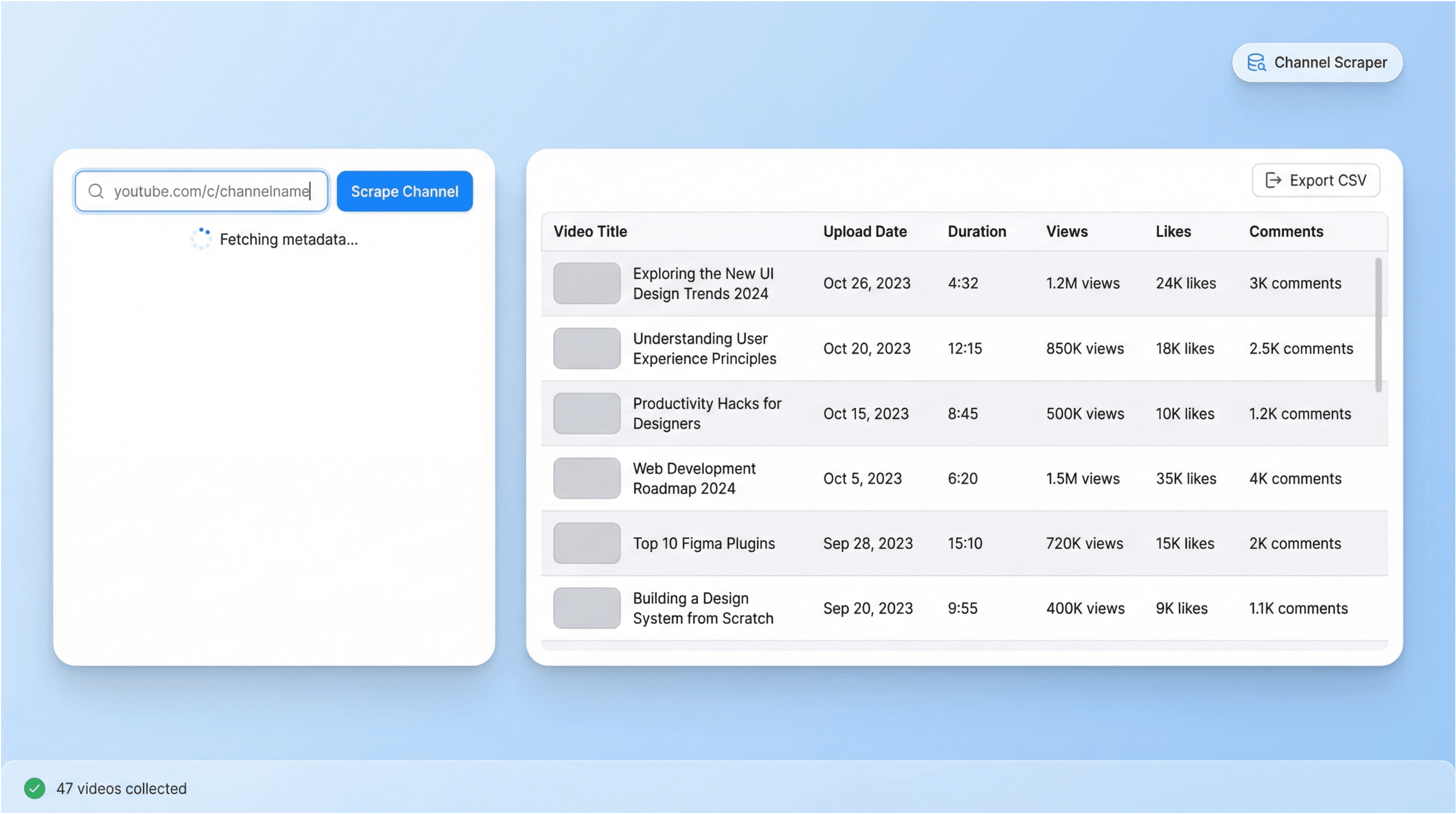Image resolution: width=1456 pixels, height=814 pixels.
Task: Click the Top 10 Figma Plugins title
Action: click(703, 543)
